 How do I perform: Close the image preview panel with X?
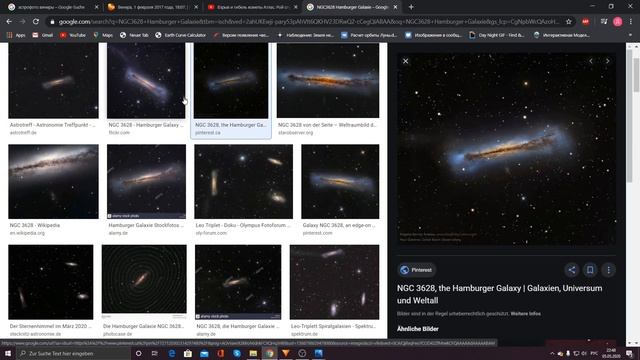[x=405, y=61]
